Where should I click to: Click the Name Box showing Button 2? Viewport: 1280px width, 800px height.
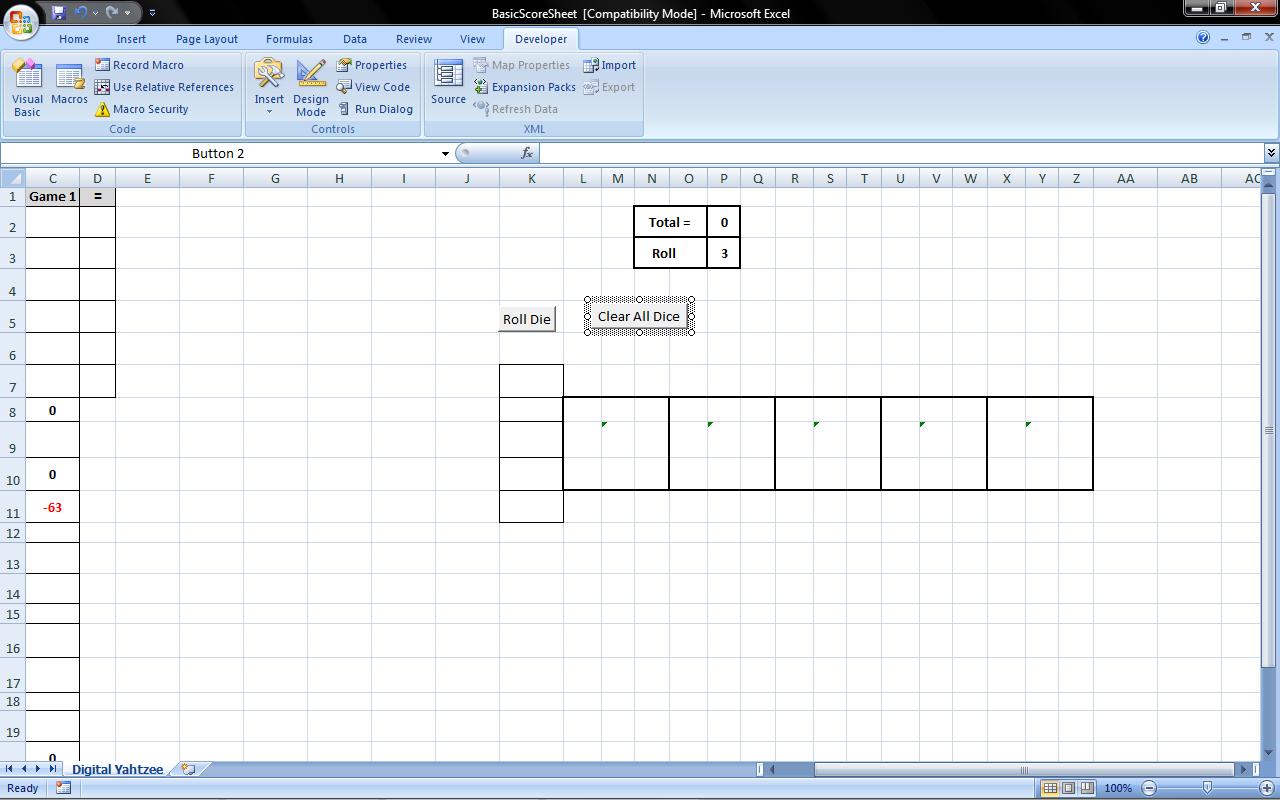(218, 153)
